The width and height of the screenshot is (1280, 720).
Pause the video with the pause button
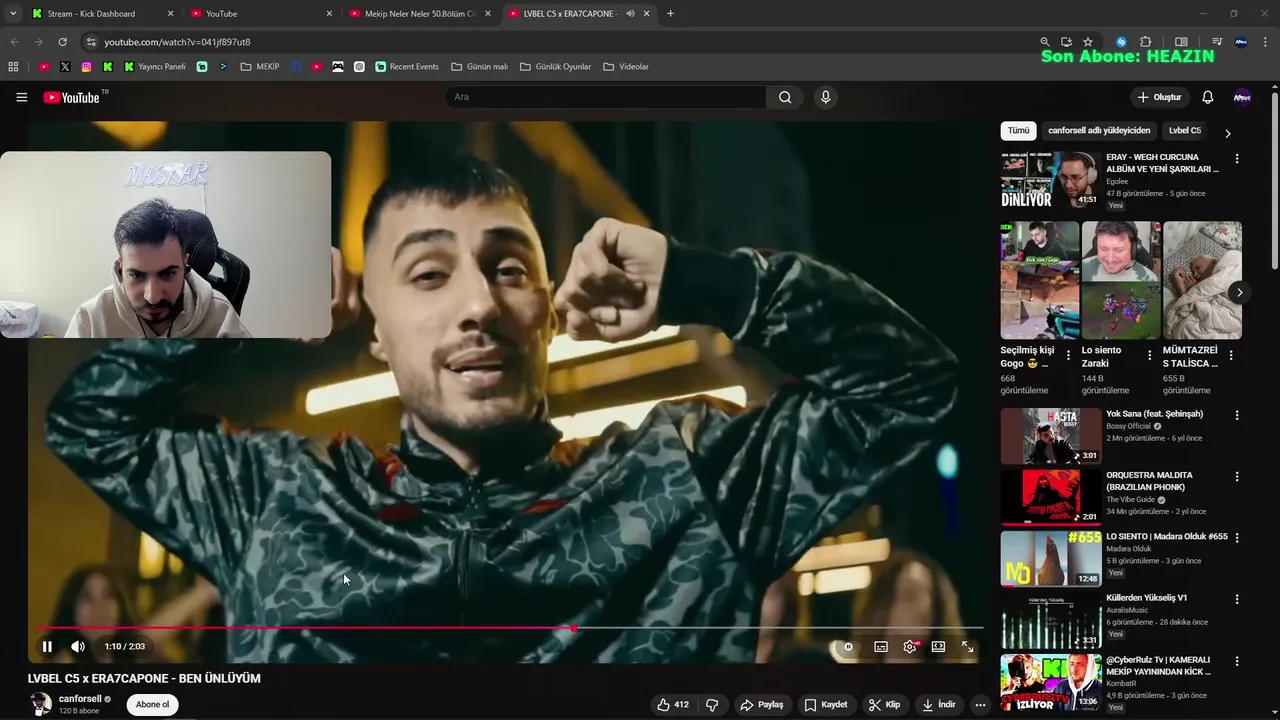tap(47, 647)
